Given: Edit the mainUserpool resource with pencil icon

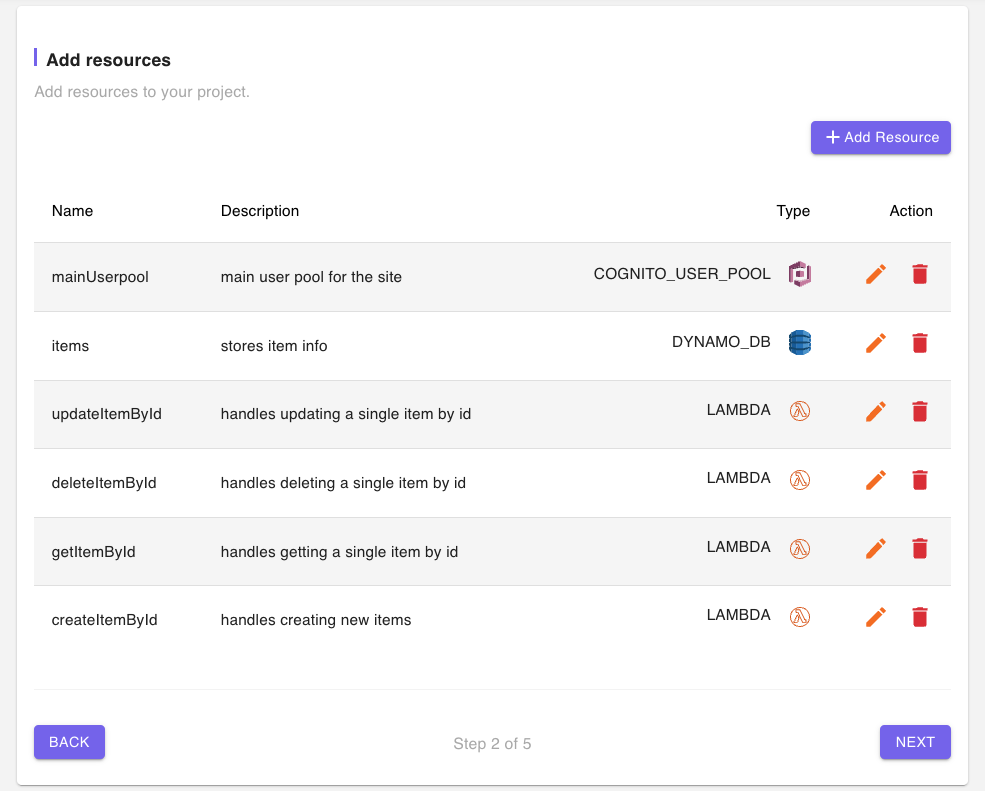Looking at the screenshot, I should point(876,275).
